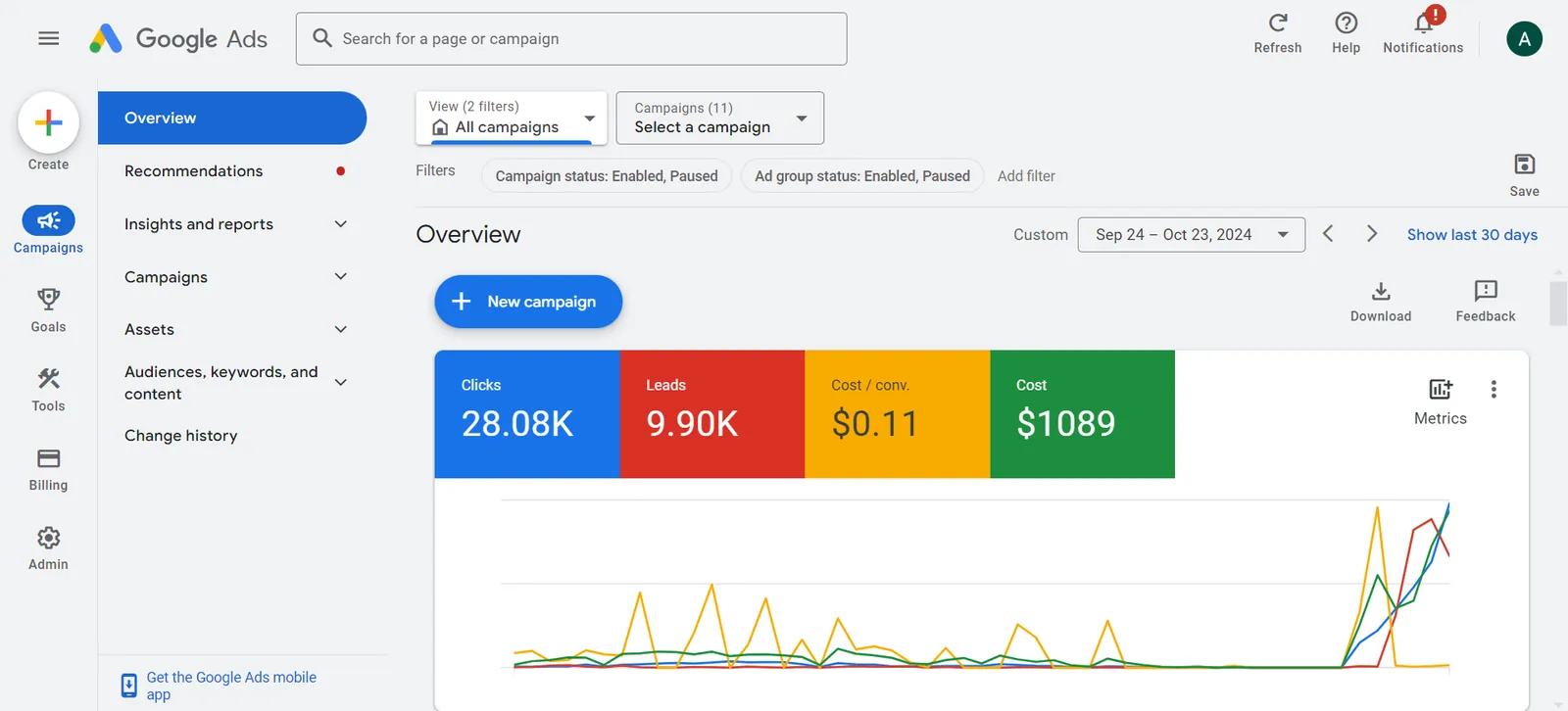Open the Tools icon

click(48, 378)
